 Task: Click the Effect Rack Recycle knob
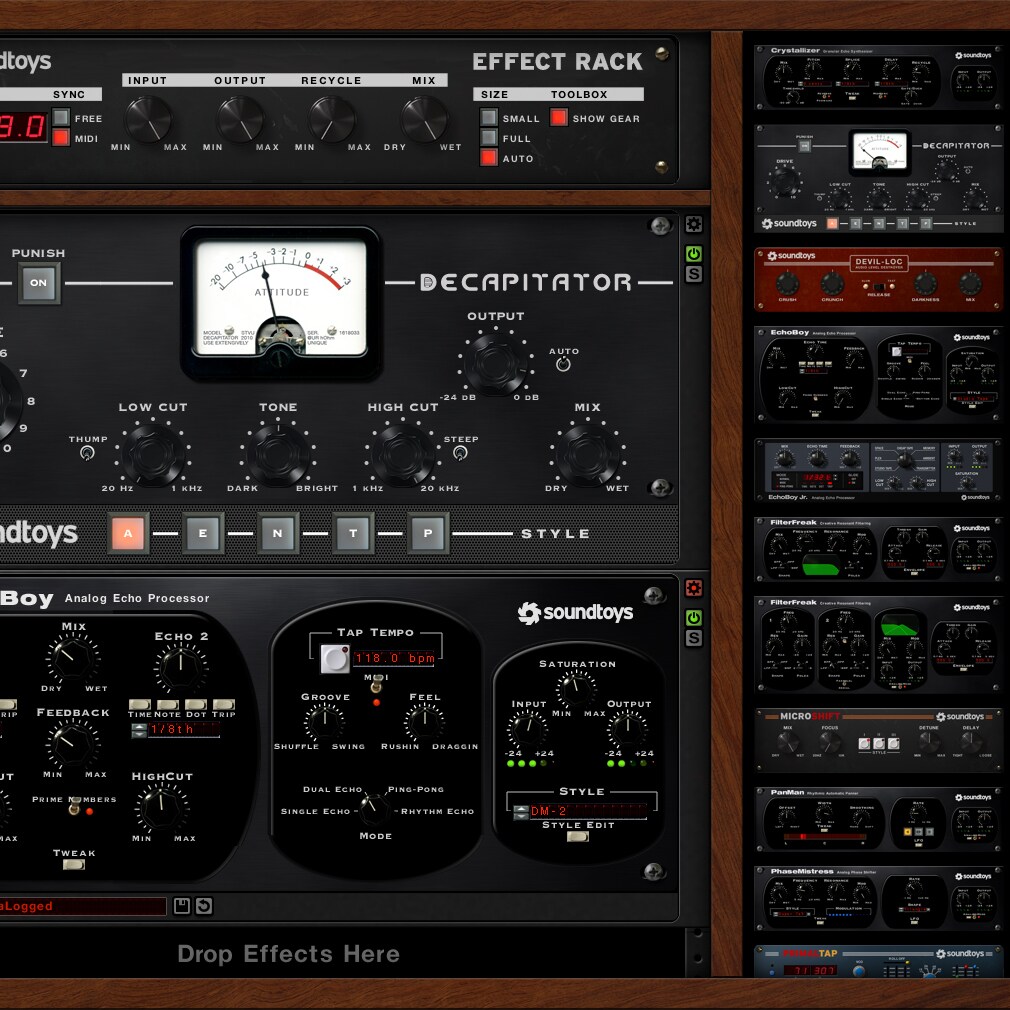tap(332, 119)
